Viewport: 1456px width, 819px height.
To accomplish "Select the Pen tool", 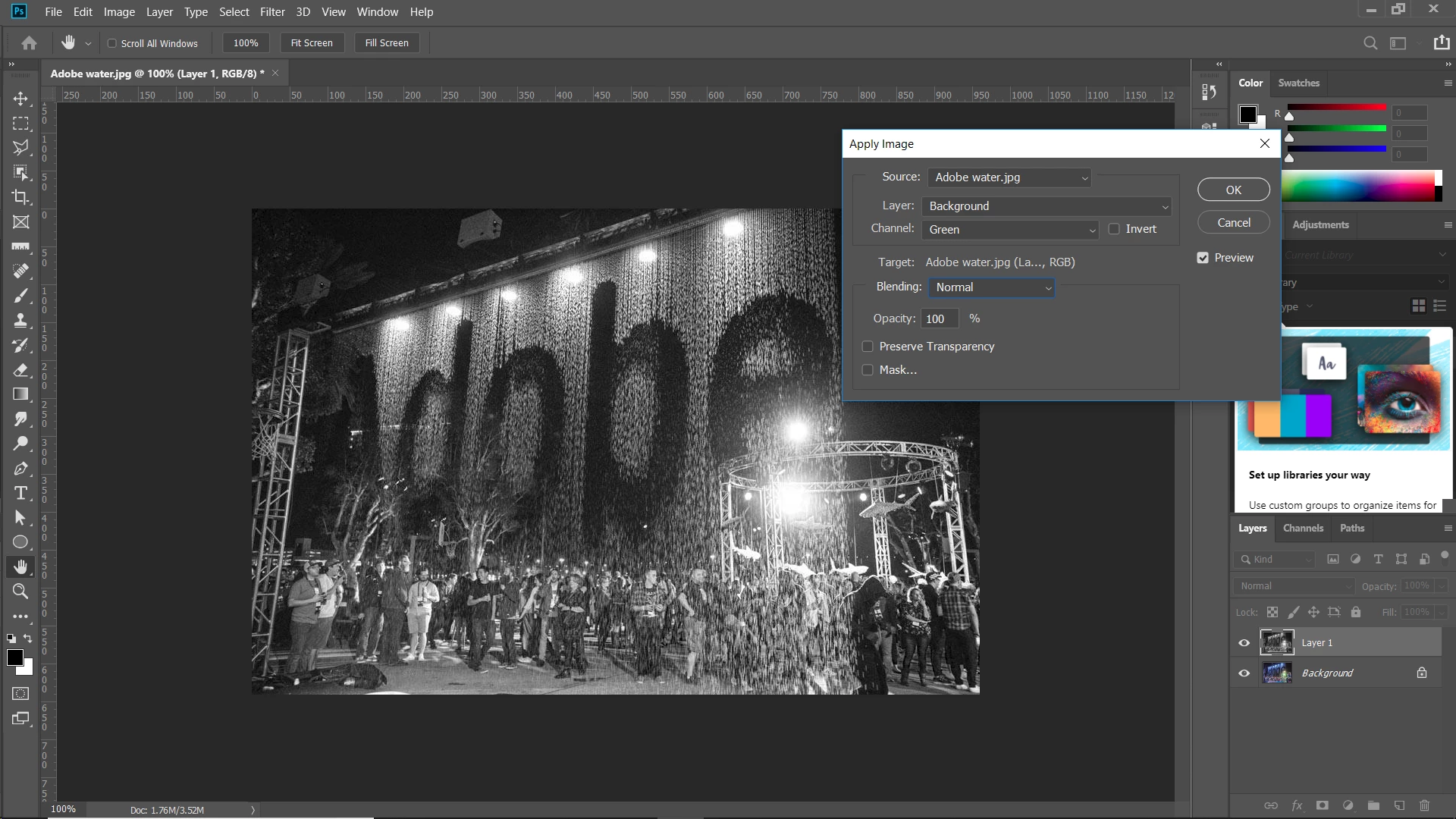I will [20, 469].
